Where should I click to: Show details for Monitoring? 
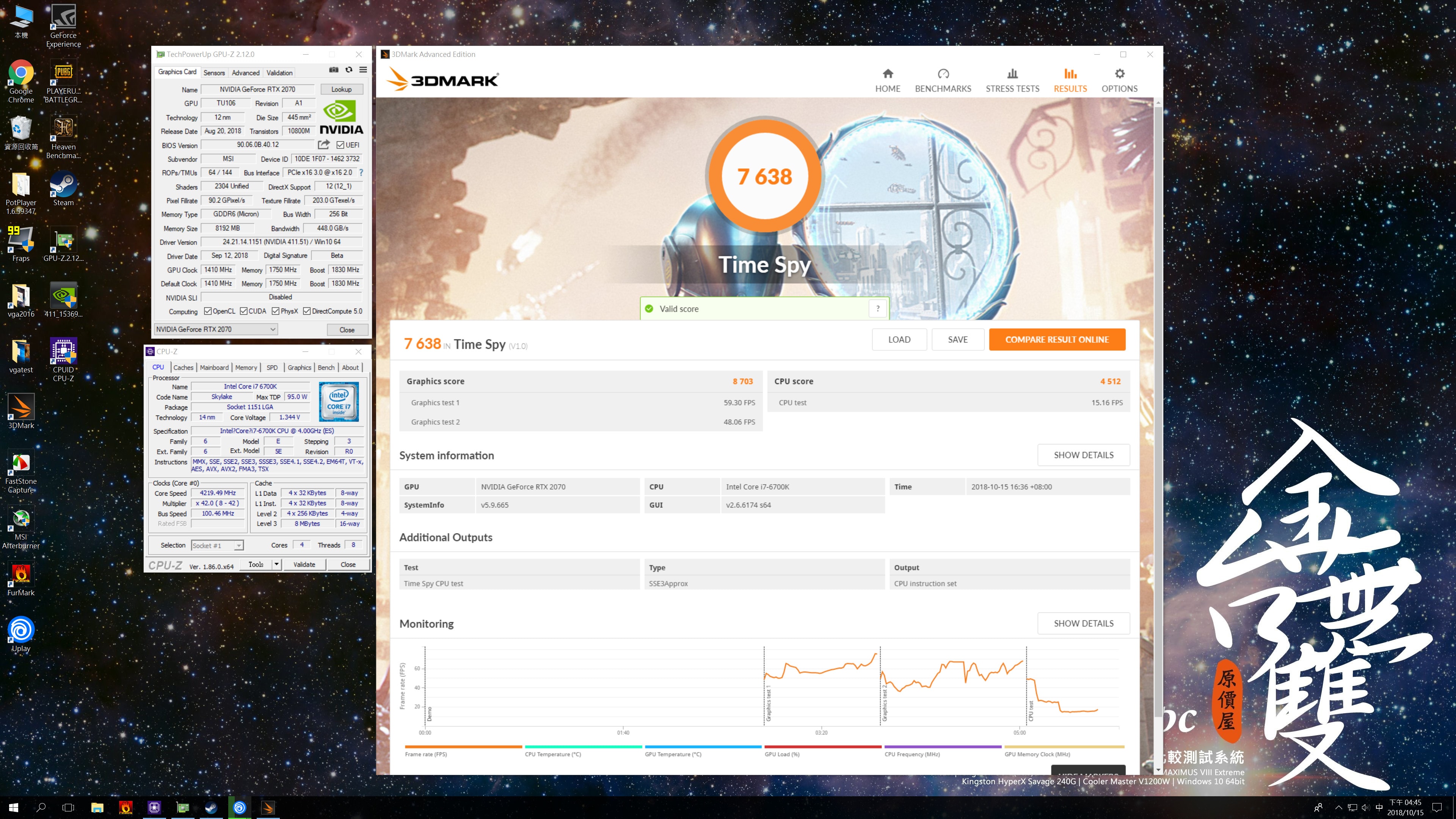click(1084, 623)
